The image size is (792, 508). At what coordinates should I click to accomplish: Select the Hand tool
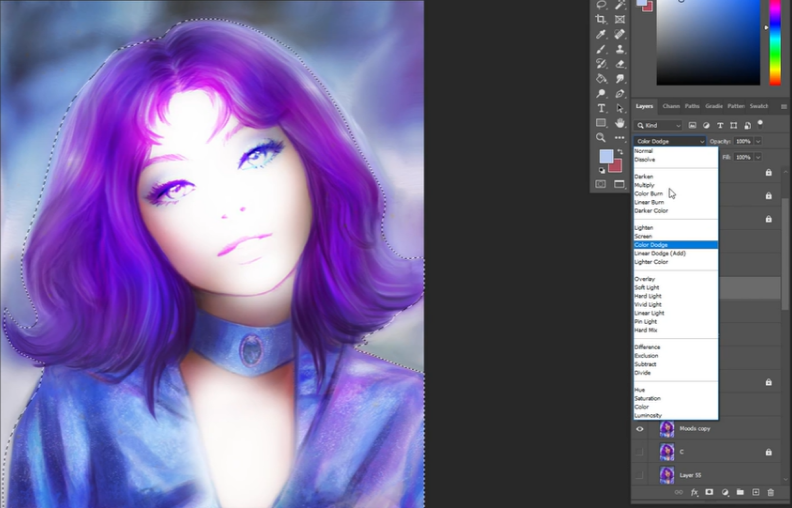coord(620,123)
